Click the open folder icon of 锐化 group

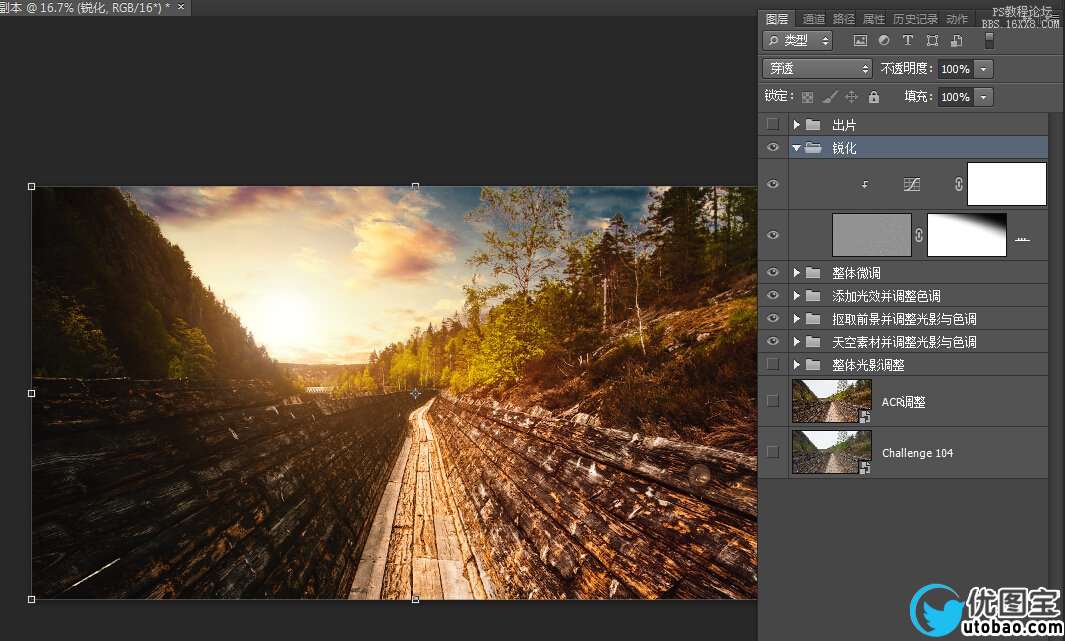coord(813,148)
